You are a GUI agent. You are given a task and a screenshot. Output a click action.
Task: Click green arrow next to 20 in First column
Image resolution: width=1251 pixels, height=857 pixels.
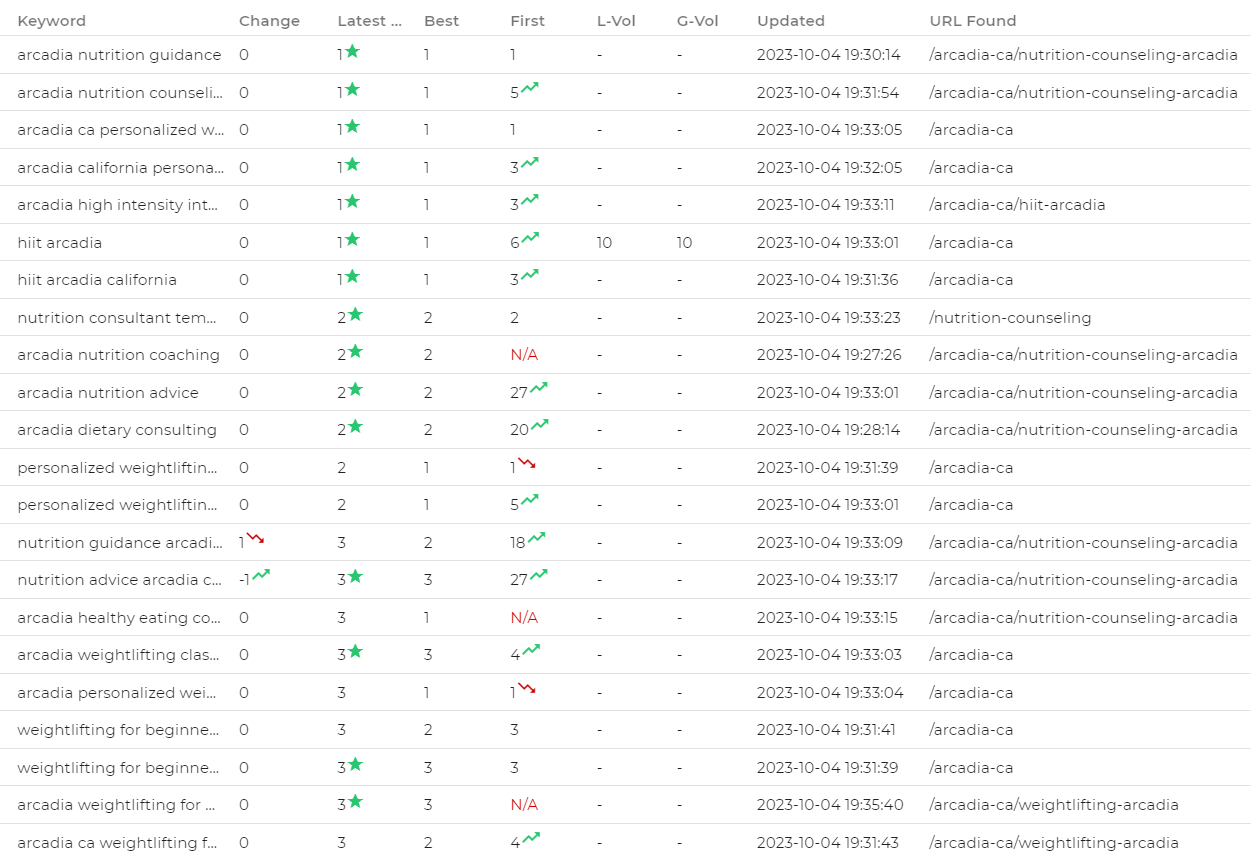coord(539,426)
